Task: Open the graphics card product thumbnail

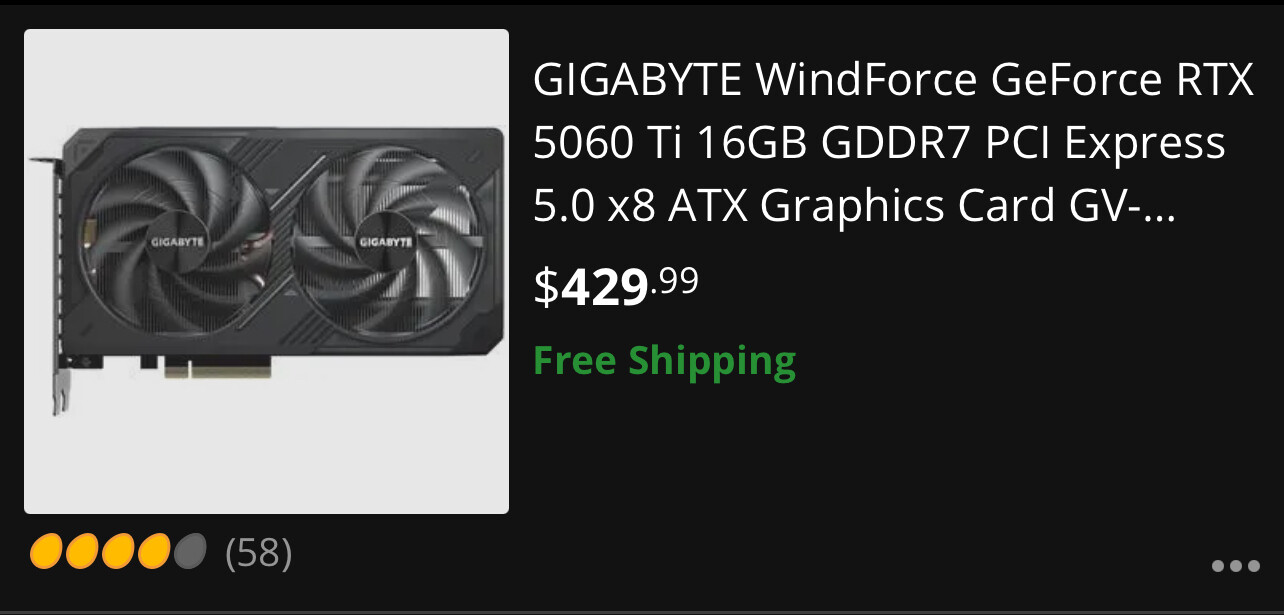Action: pos(266,271)
